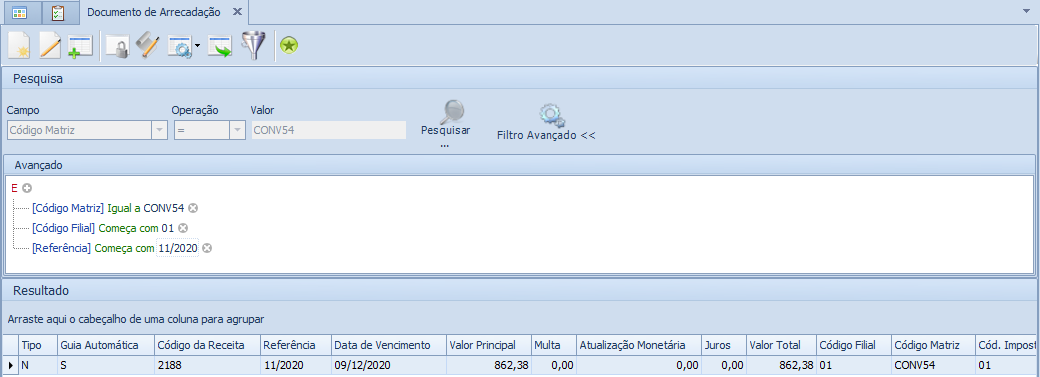1040x377 pixels.
Task: Click the green star favorite icon
Action: click(289, 46)
